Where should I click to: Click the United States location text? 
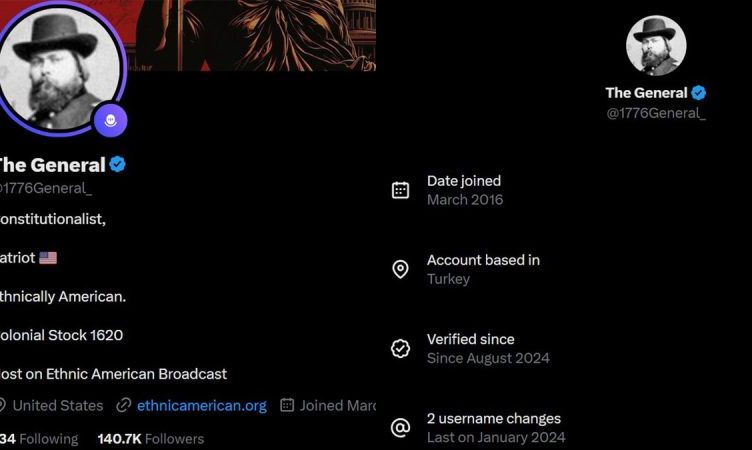(58, 405)
